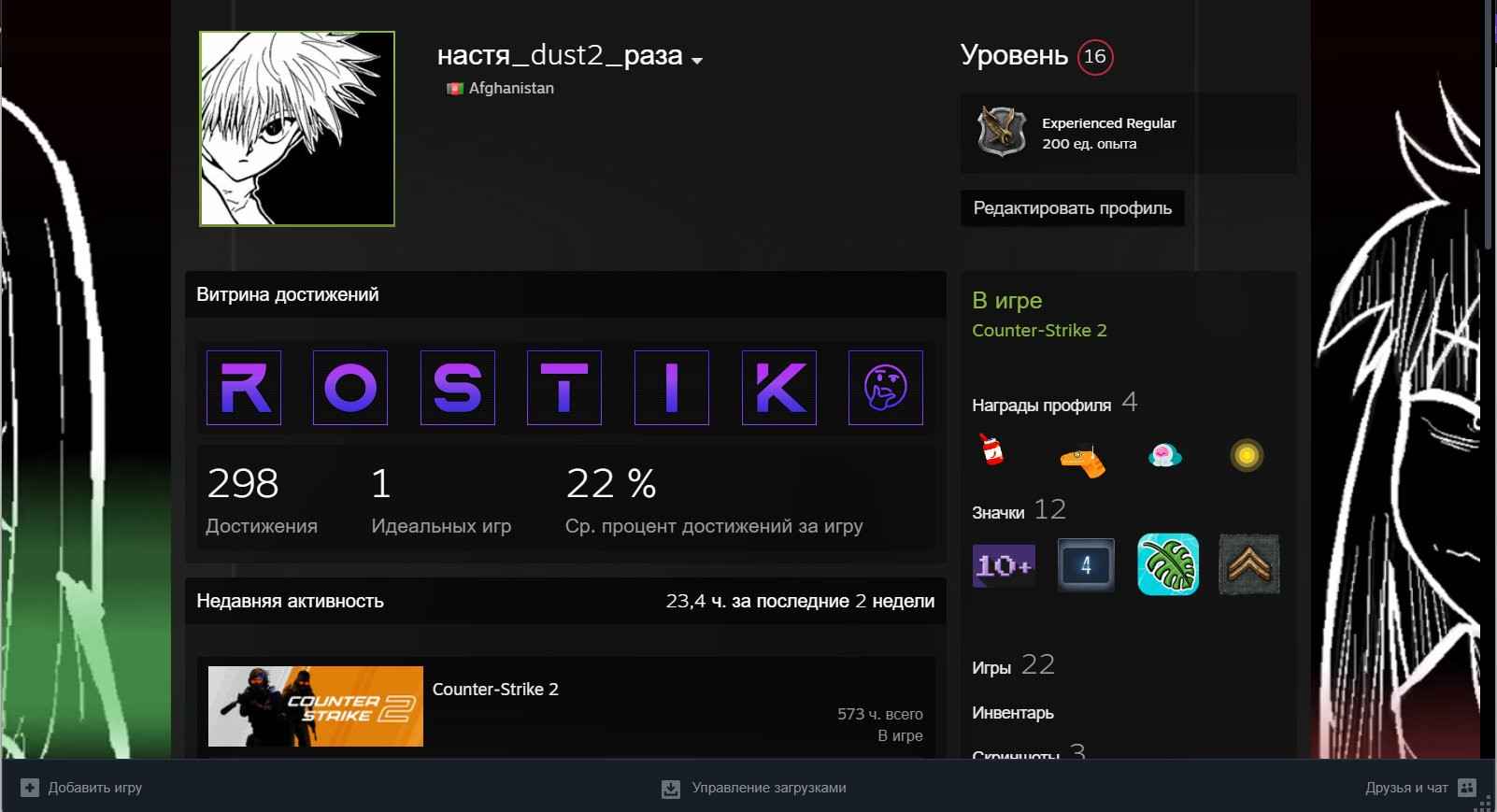
Task: Click the 22 % average achievement stat
Action: click(714, 500)
